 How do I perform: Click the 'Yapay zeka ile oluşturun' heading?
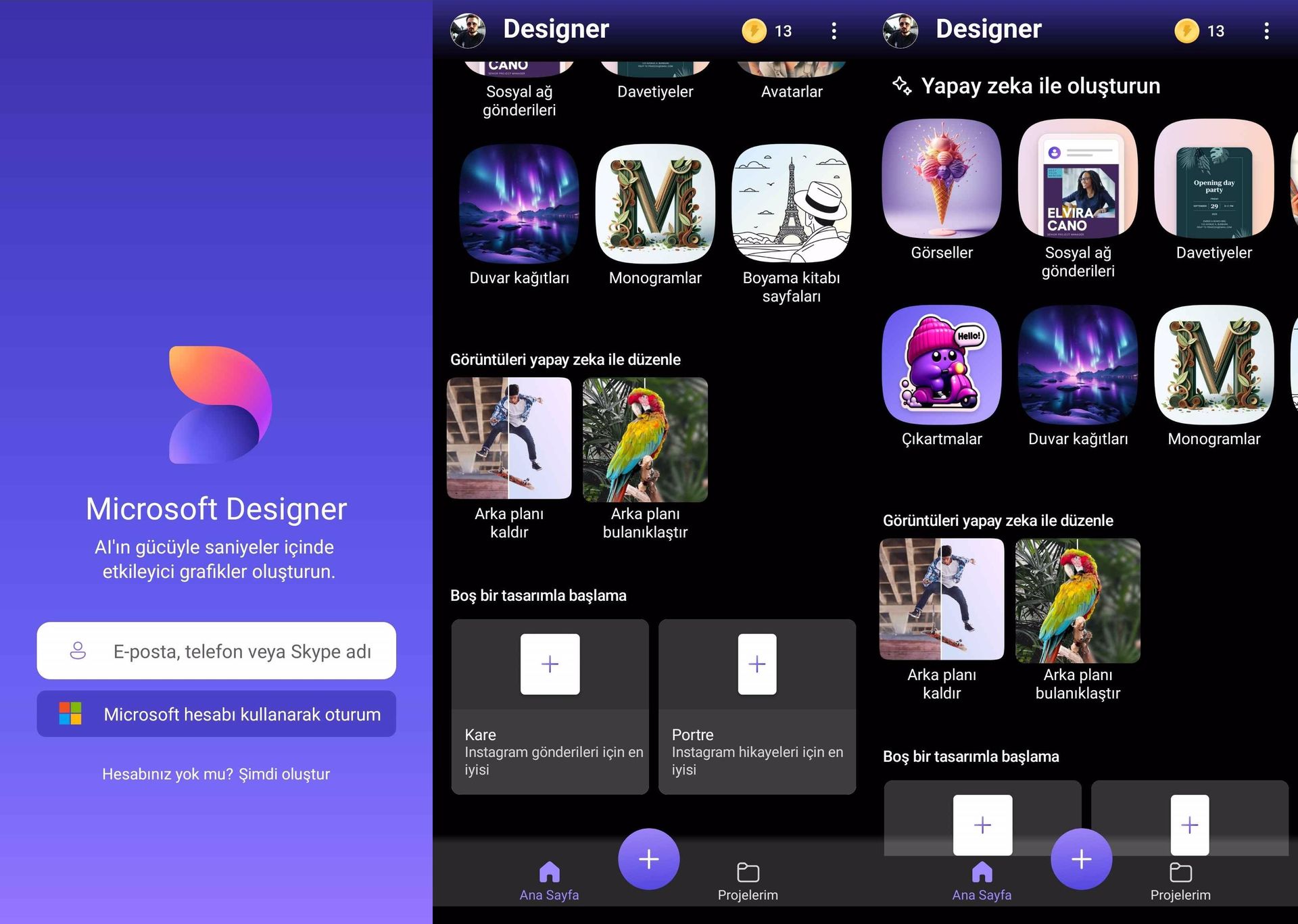[x=1041, y=86]
